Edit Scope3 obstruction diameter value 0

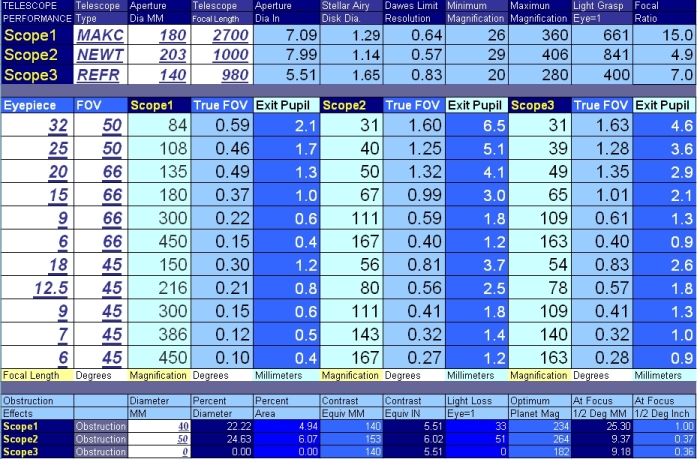click(x=159, y=452)
